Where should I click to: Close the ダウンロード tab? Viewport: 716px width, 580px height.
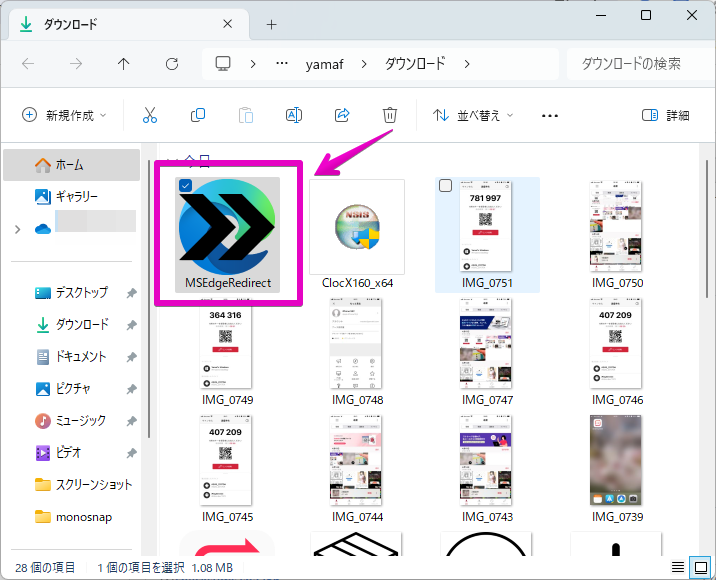coord(227,24)
